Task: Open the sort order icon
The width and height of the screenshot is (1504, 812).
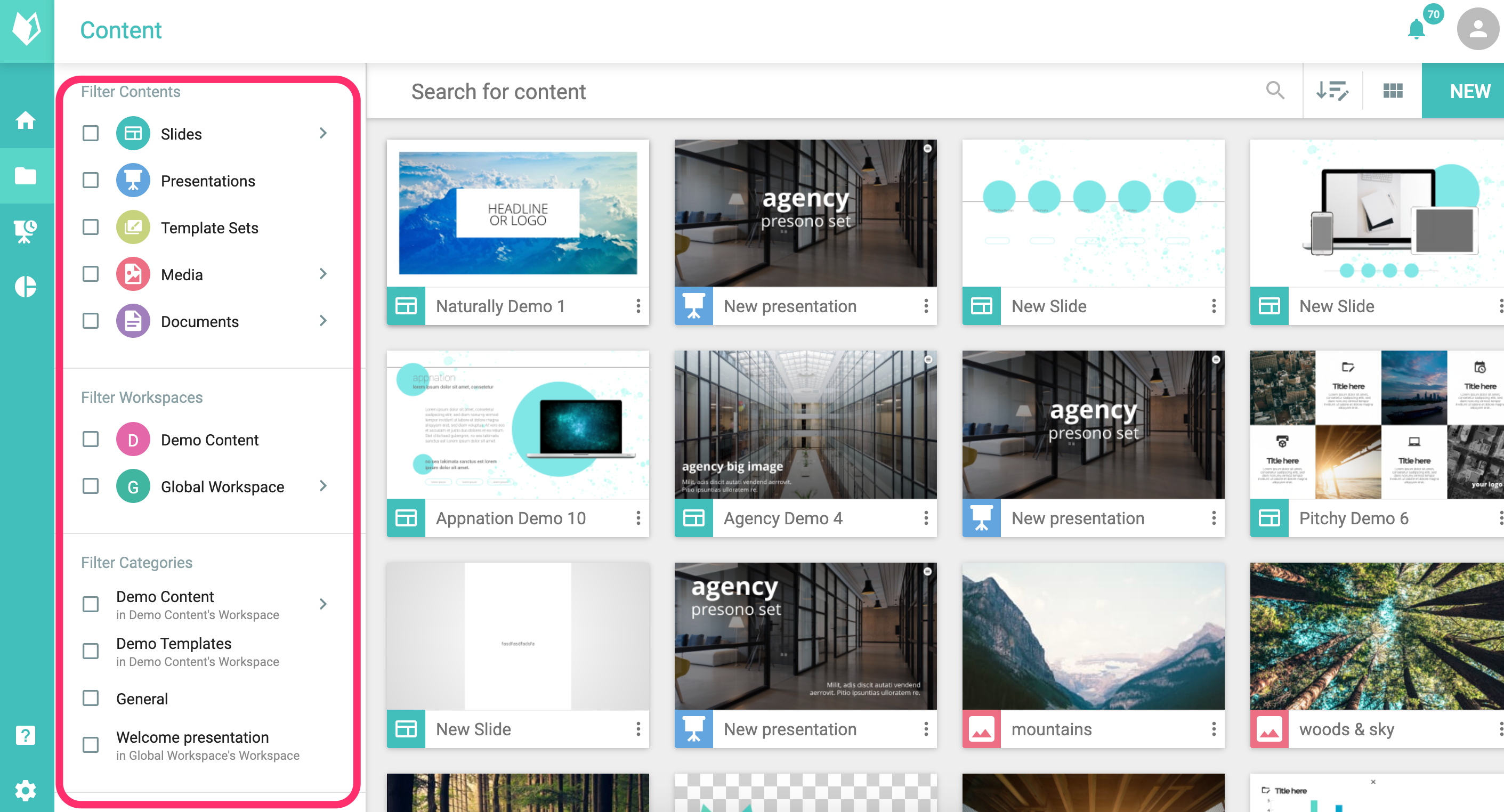Action: pyautogui.click(x=1332, y=91)
